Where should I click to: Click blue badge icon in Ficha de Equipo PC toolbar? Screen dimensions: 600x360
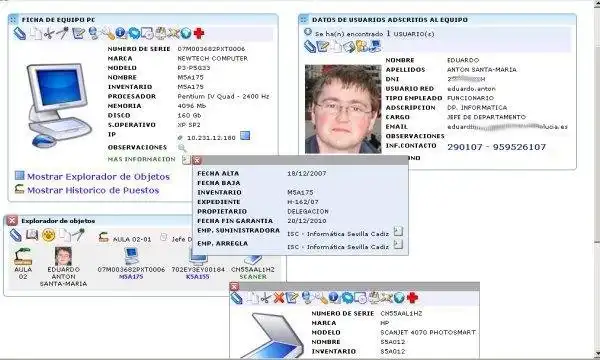click(134, 34)
